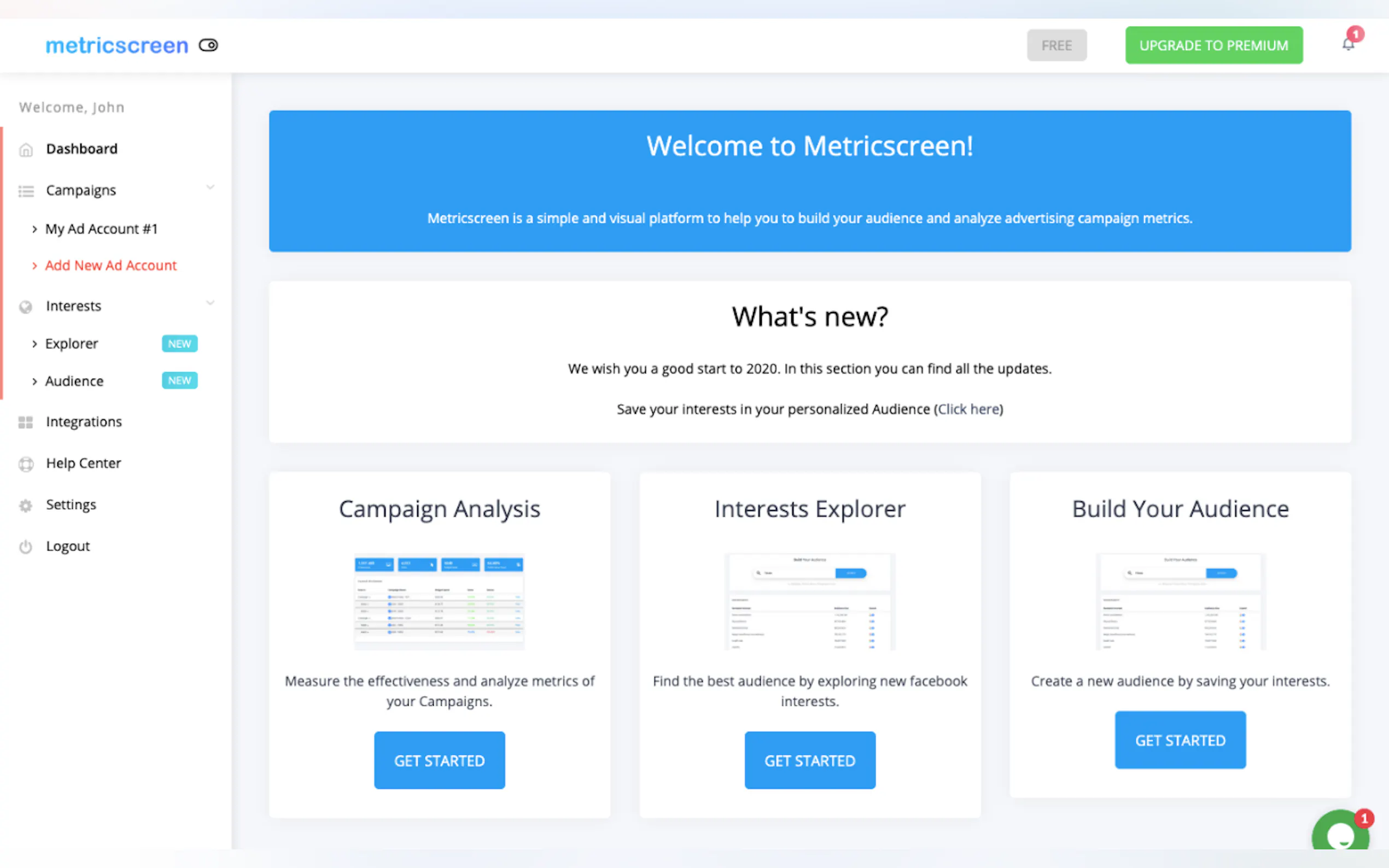Image resolution: width=1389 pixels, height=868 pixels.
Task: Open Settings menu item
Action: [71, 505]
